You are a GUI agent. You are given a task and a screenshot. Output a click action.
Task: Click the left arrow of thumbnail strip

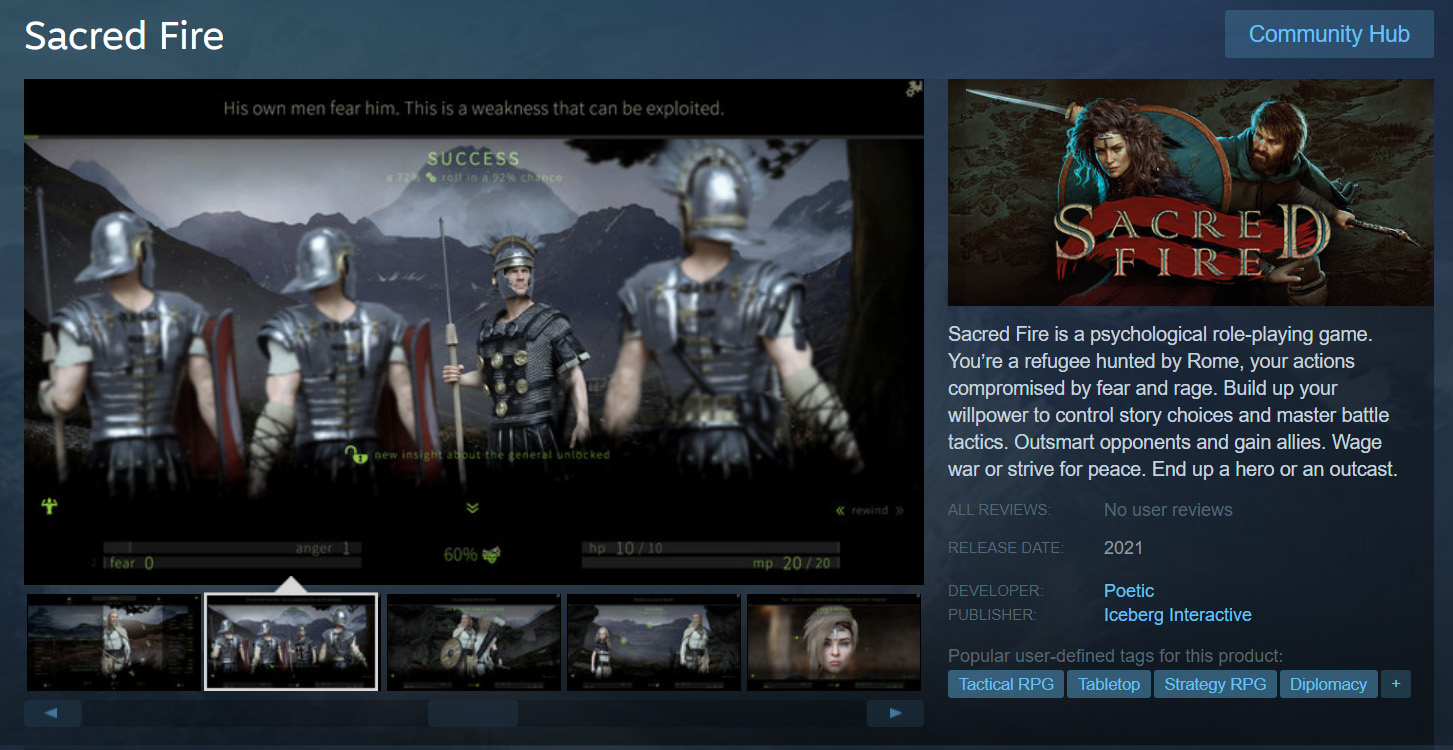coord(52,713)
